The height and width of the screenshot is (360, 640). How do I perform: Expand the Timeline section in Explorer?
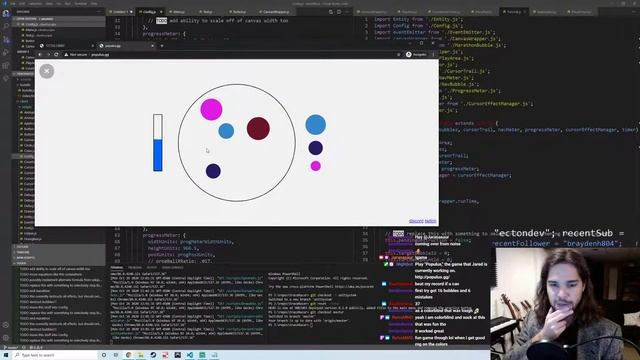[59, 252]
